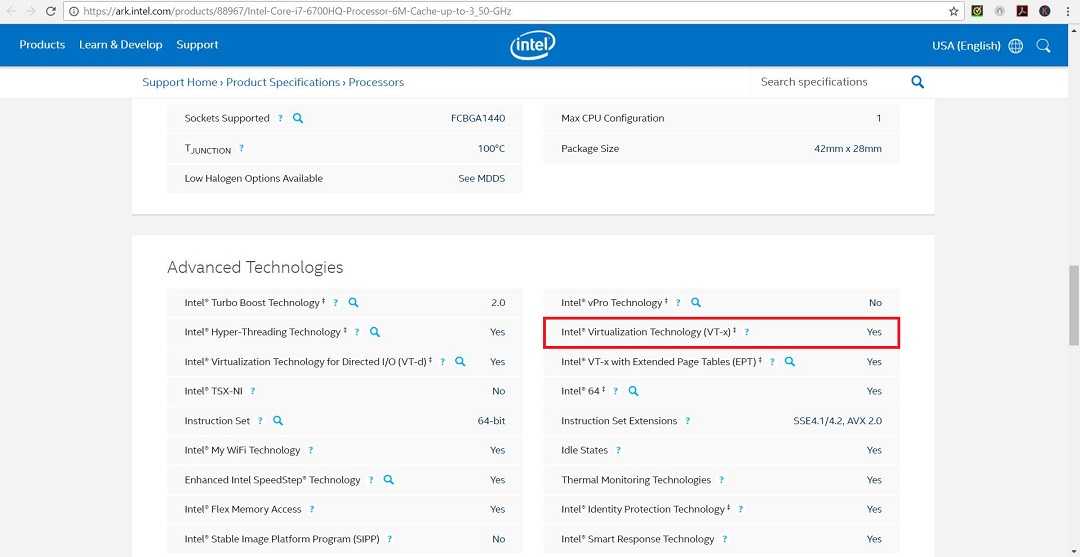Select USA (English) language selector

click(966, 46)
